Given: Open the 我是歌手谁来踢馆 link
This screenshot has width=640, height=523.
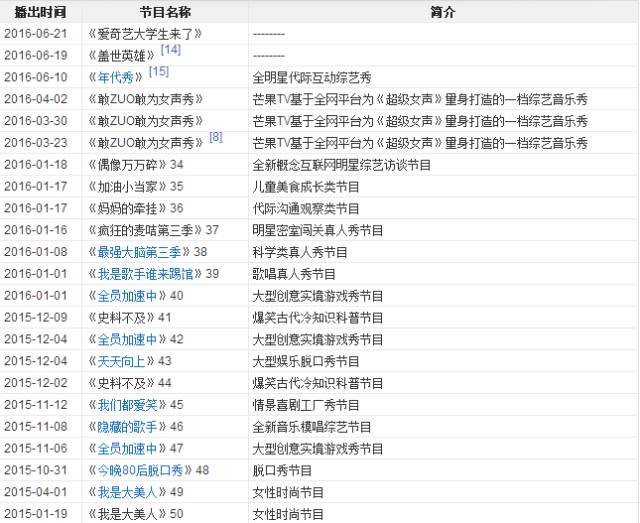Looking at the screenshot, I should [145, 274].
